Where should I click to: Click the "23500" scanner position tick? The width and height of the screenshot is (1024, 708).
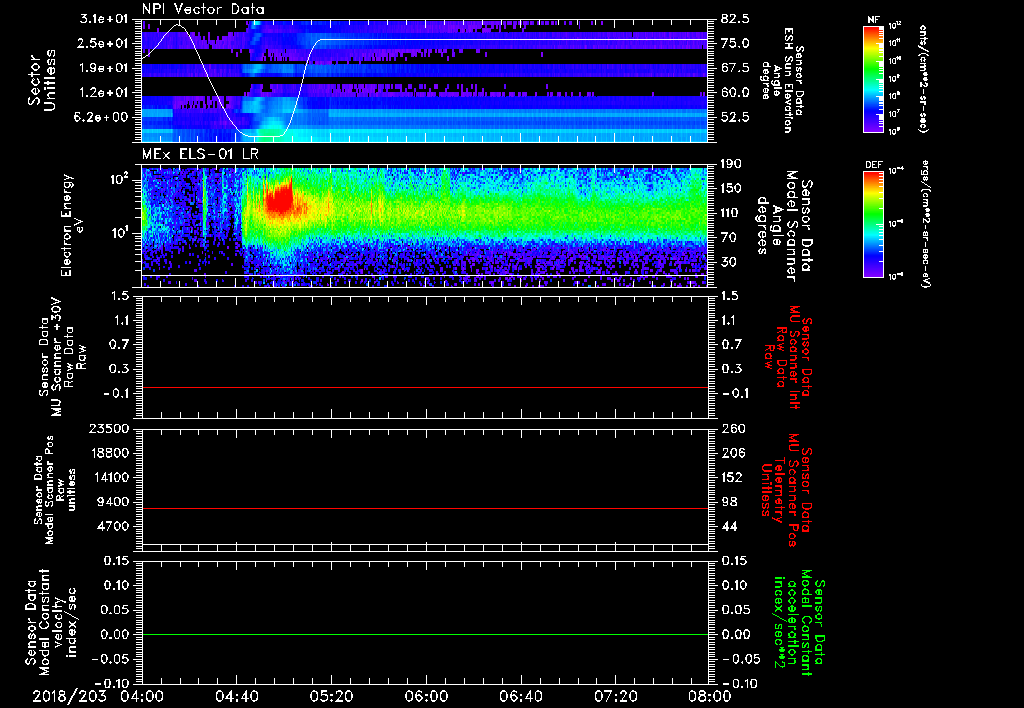110,429
